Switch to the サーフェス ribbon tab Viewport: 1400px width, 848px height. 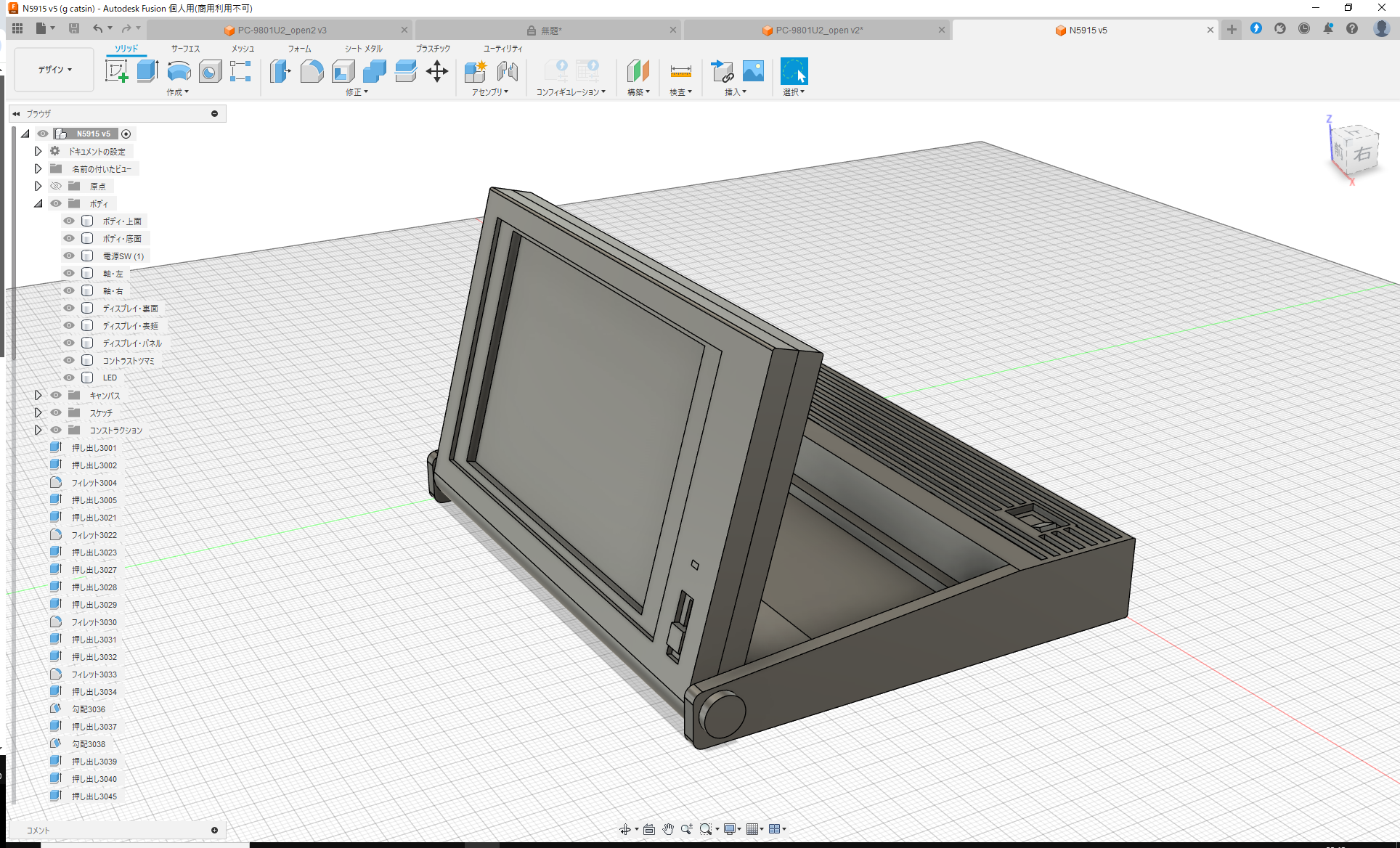click(x=184, y=49)
